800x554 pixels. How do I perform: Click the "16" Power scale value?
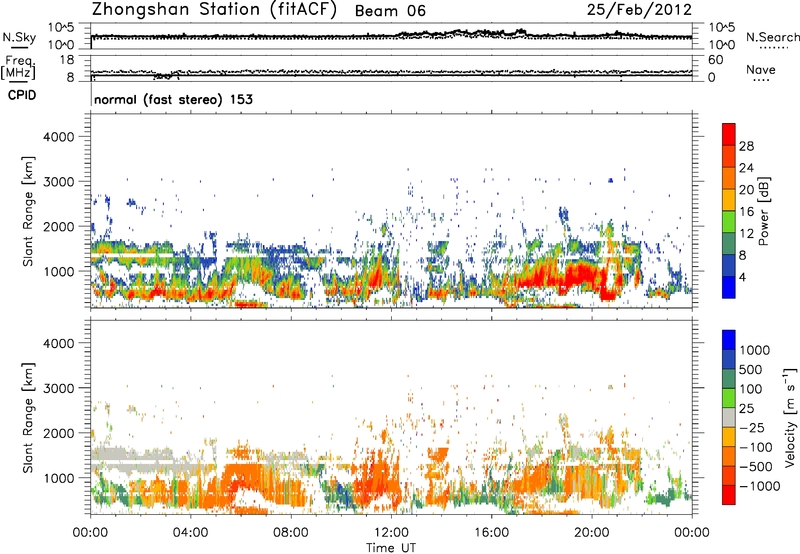tap(746, 212)
